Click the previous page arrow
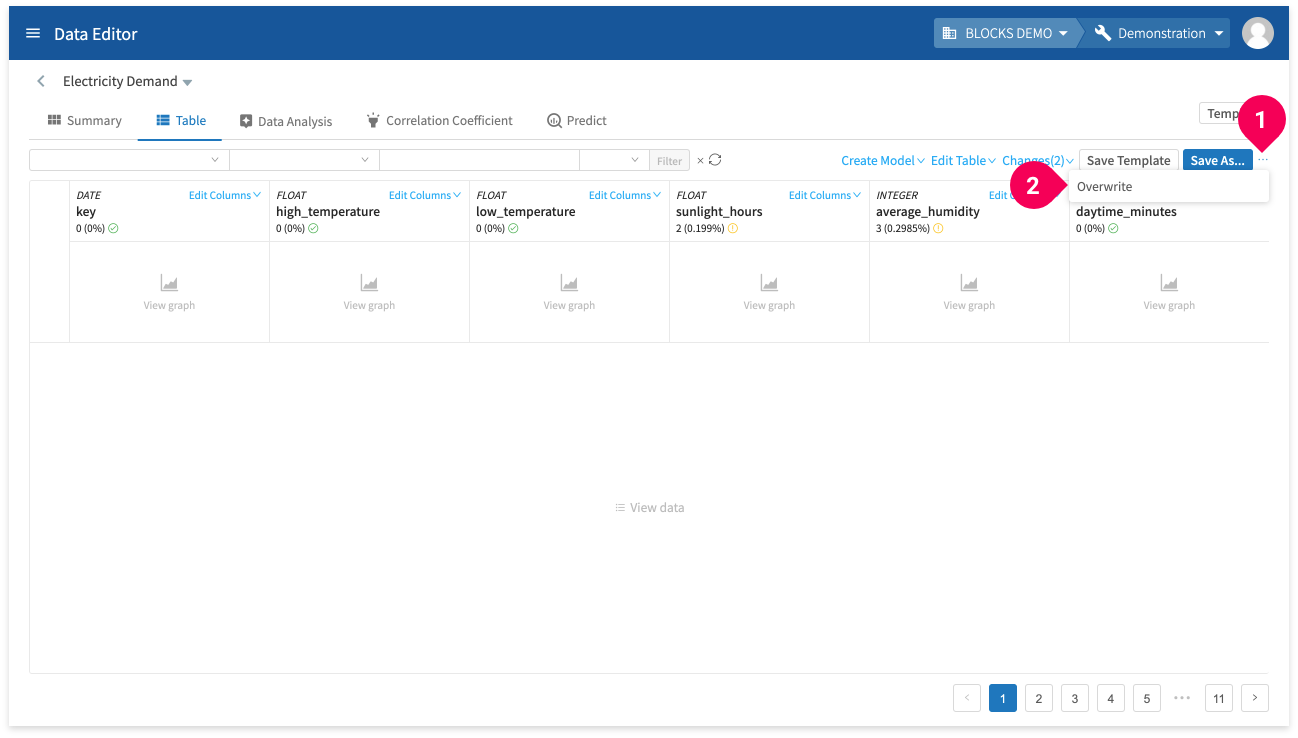1298x738 pixels. click(967, 698)
